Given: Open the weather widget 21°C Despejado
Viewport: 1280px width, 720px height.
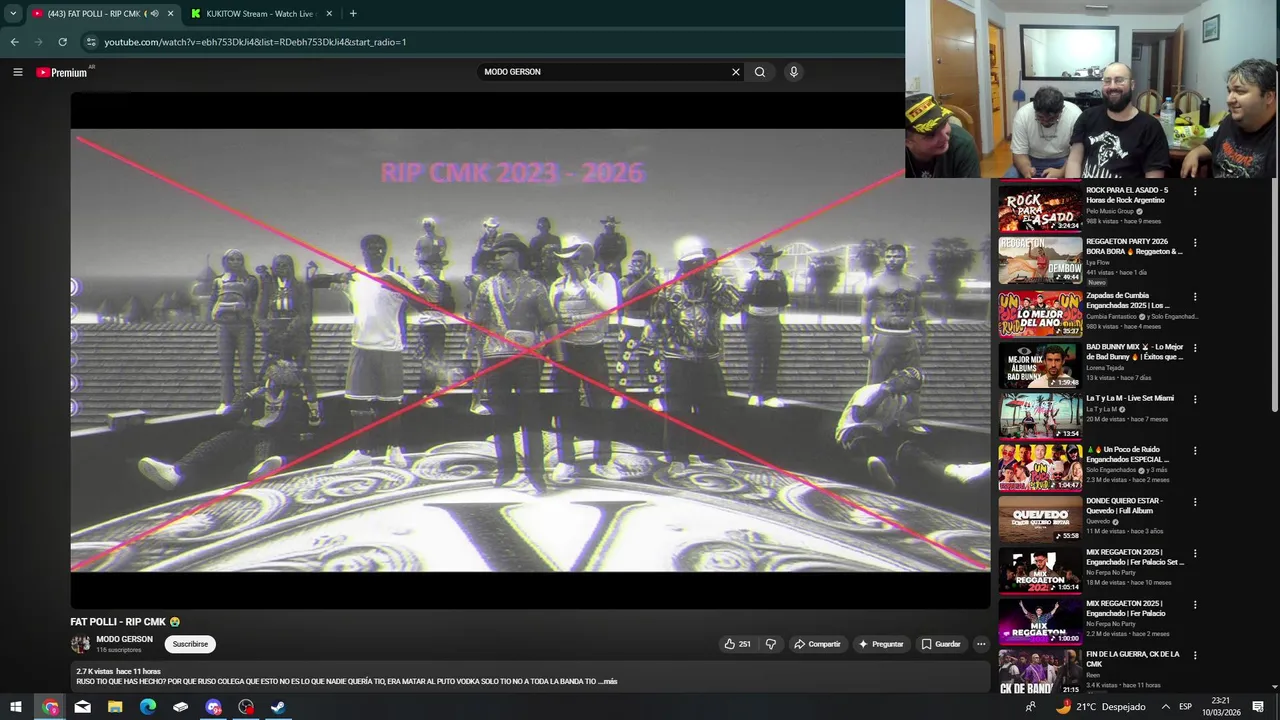Looking at the screenshot, I should point(1100,707).
